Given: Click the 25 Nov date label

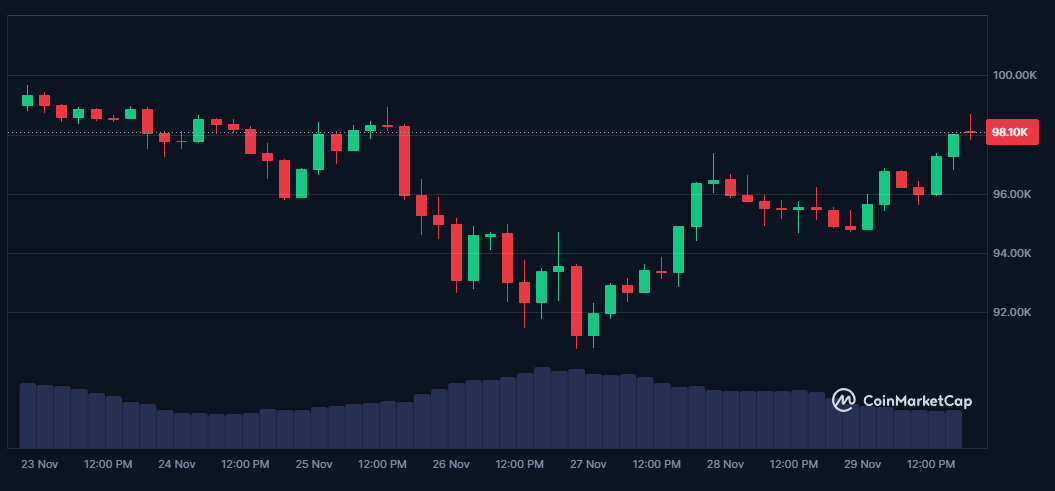Looking at the screenshot, I should click(x=314, y=464).
